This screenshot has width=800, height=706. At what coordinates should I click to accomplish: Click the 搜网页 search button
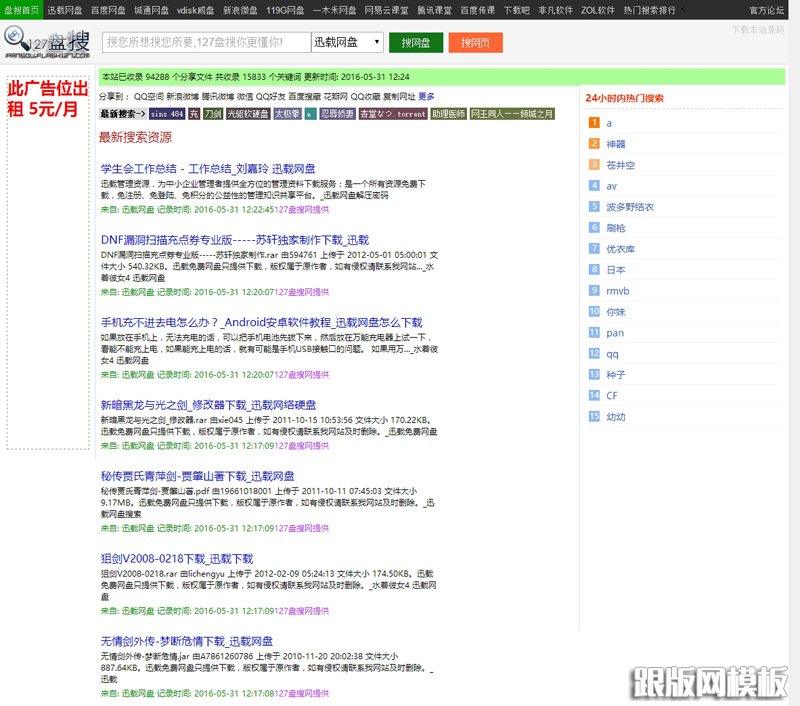[x=475, y=42]
